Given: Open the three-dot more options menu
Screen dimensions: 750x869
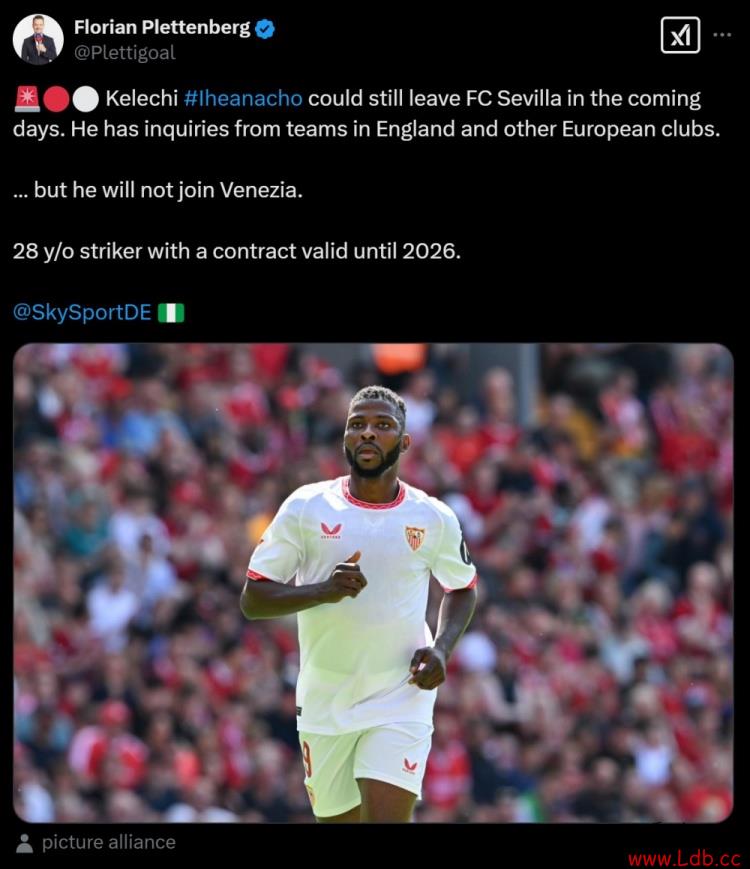Looking at the screenshot, I should click(x=722, y=35).
